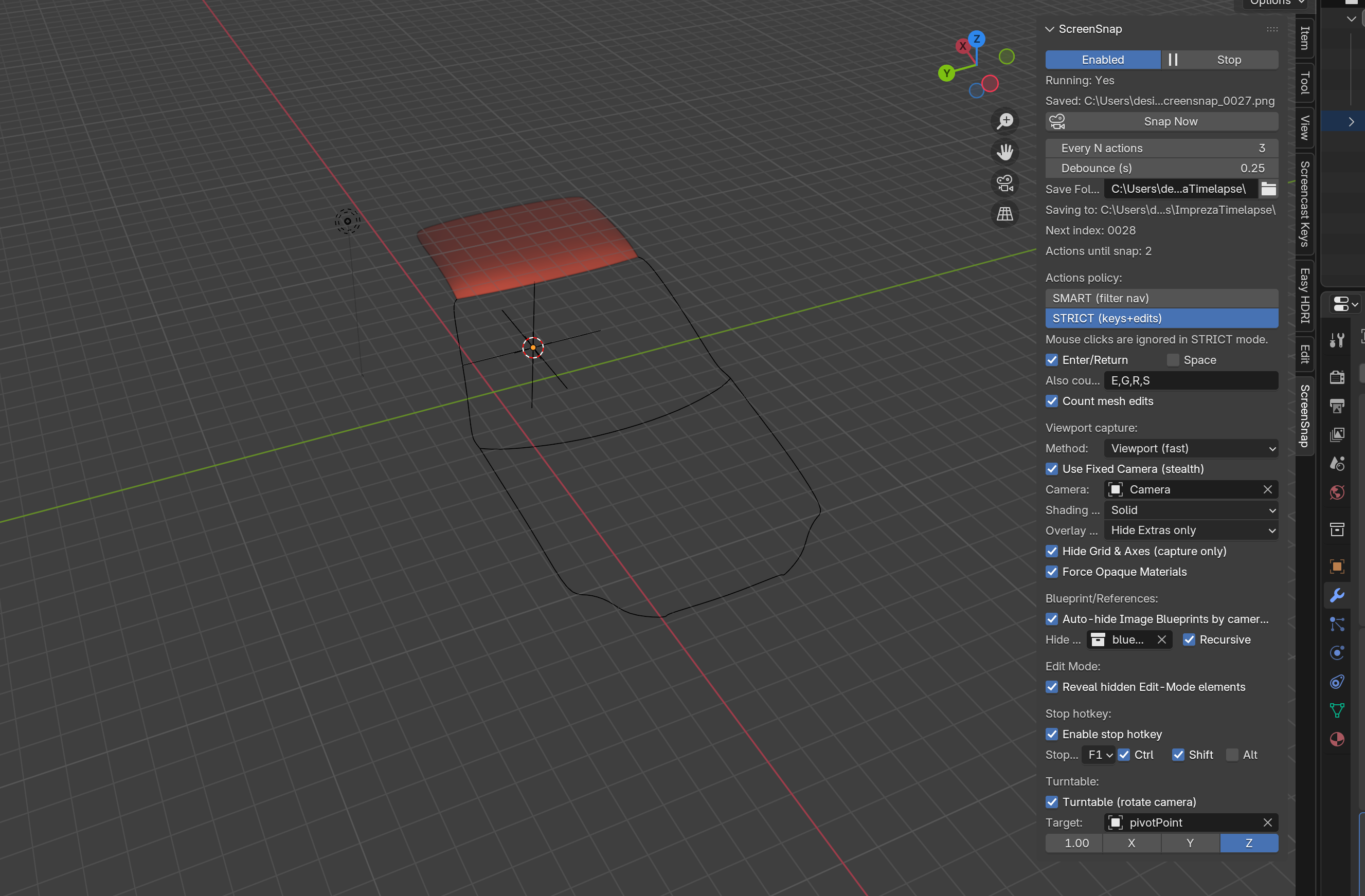Screen dimensions: 1365x896
Task: Open the Screencast Keys sidebar tab
Action: [x=1304, y=204]
